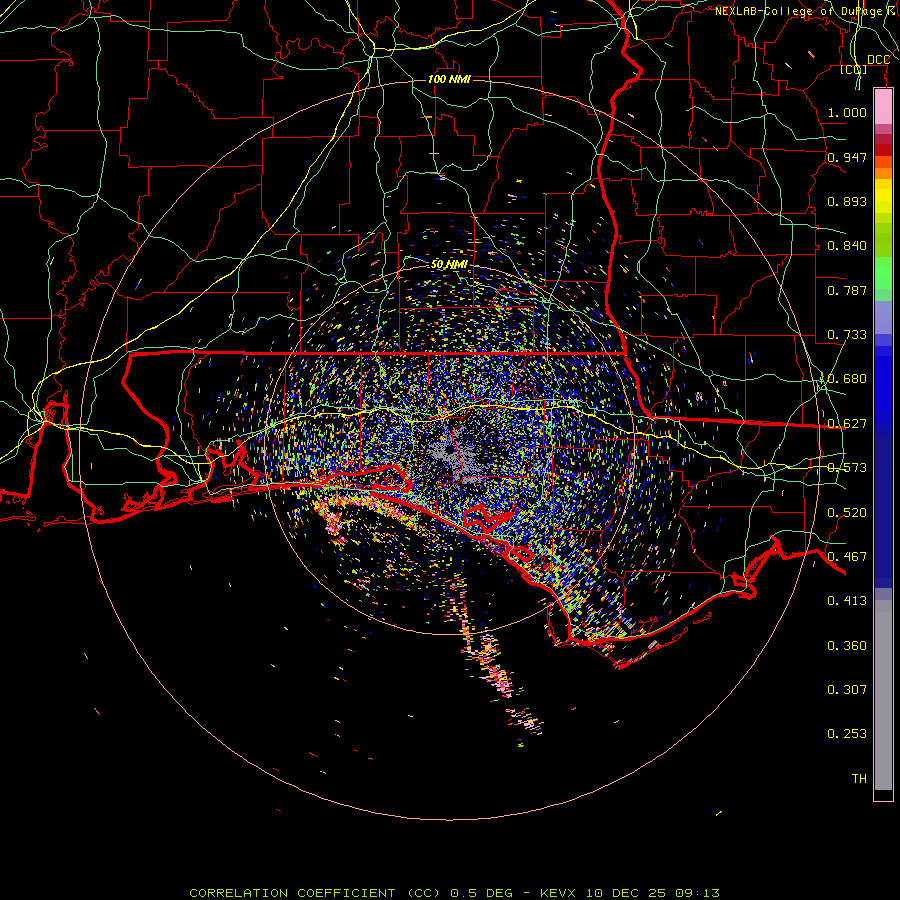Select the 0.413 legend value

pos(847,601)
